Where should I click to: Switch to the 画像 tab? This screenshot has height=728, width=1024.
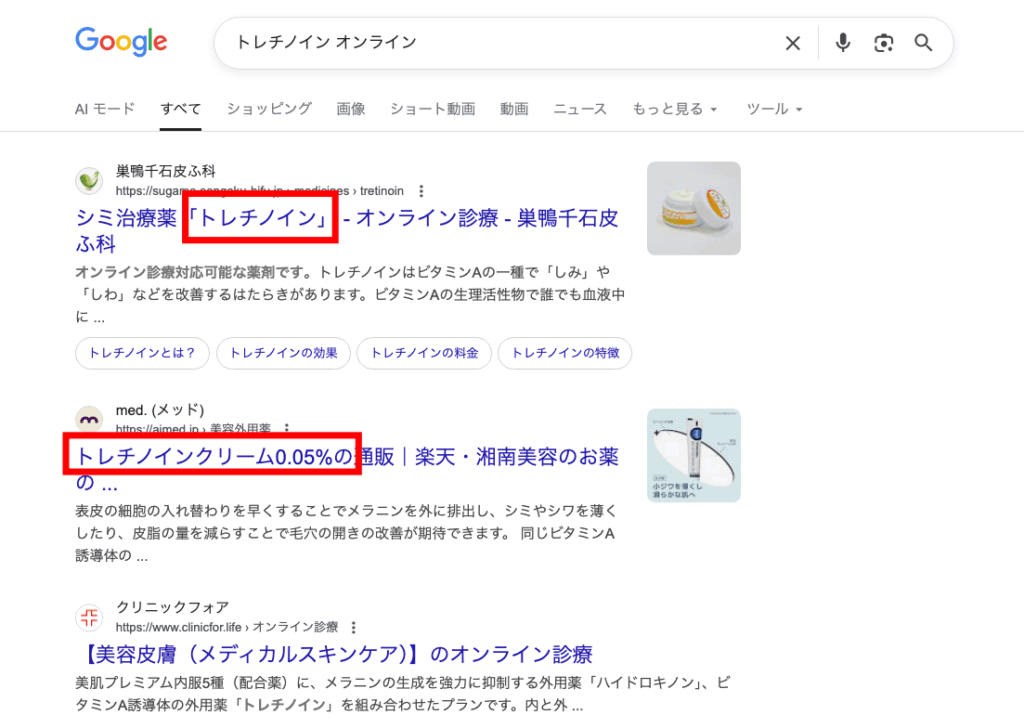click(351, 109)
